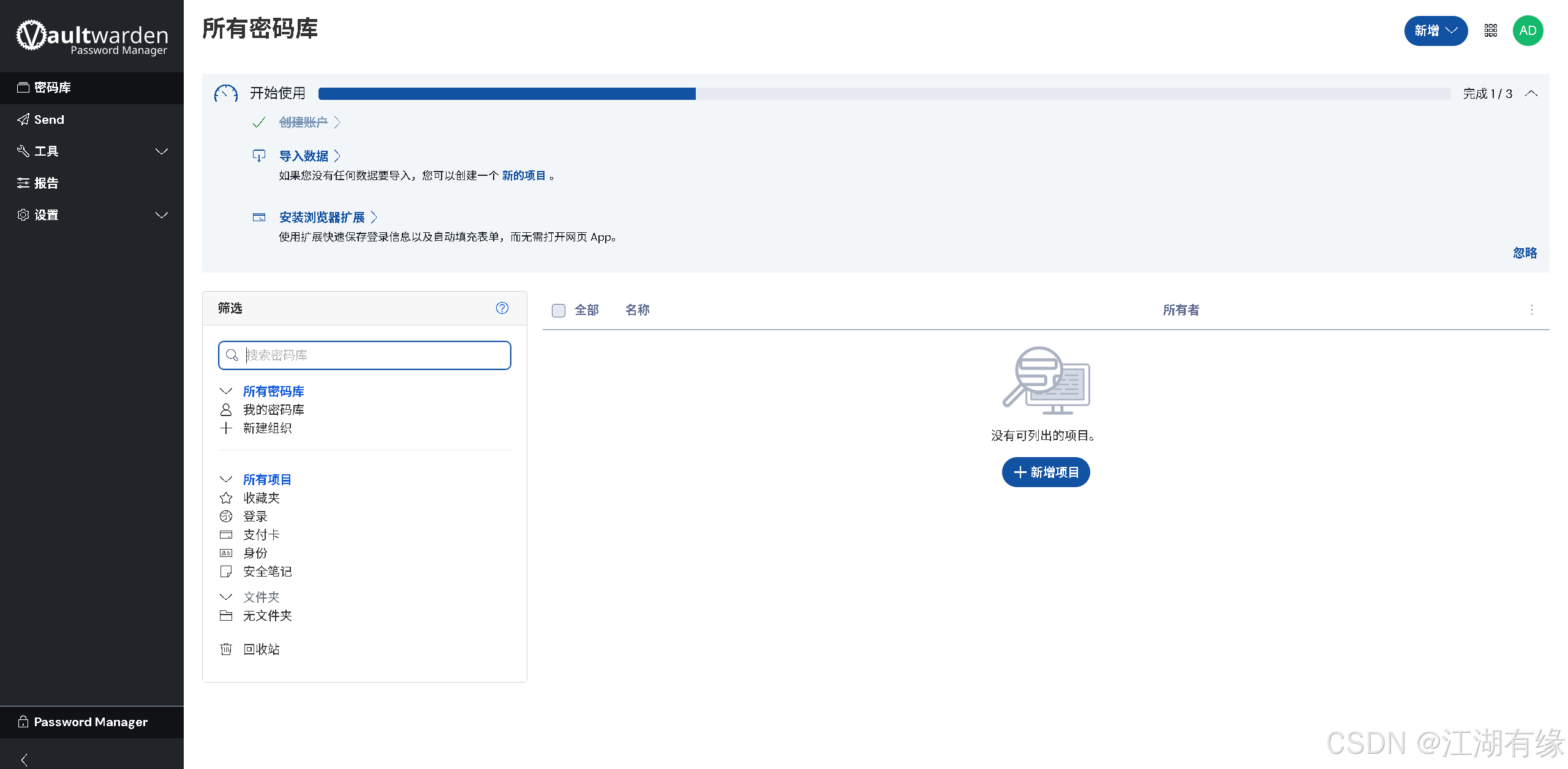The width and height of the screenshot is (1568, 769).
Task: Select the 收藏夹 favorites star filter
Action: (x=261, y=498)
